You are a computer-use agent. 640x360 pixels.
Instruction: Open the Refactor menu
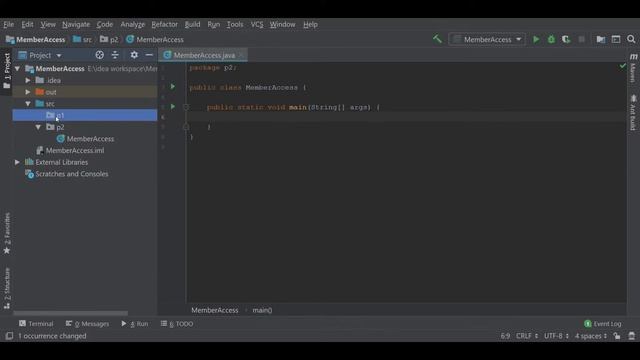pos(164,24)
